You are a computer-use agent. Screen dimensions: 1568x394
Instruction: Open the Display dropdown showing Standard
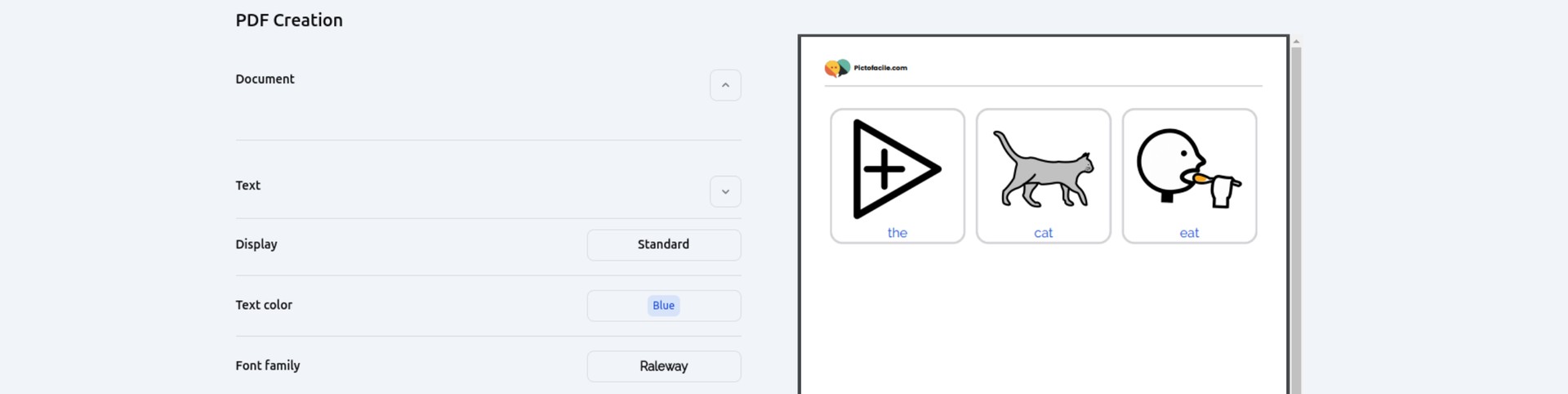pyautogui.click(x=664, y=244)
